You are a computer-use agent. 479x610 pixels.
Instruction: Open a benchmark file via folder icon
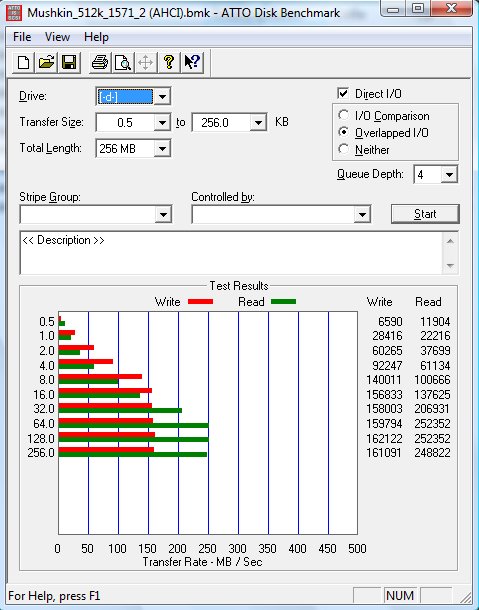(x=46, y=62)
